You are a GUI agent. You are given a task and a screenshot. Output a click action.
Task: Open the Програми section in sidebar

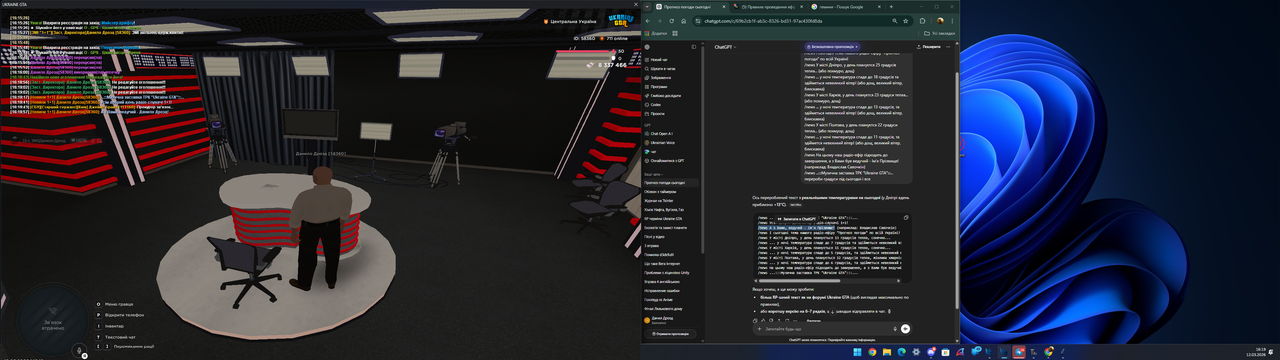pos(672,86)
